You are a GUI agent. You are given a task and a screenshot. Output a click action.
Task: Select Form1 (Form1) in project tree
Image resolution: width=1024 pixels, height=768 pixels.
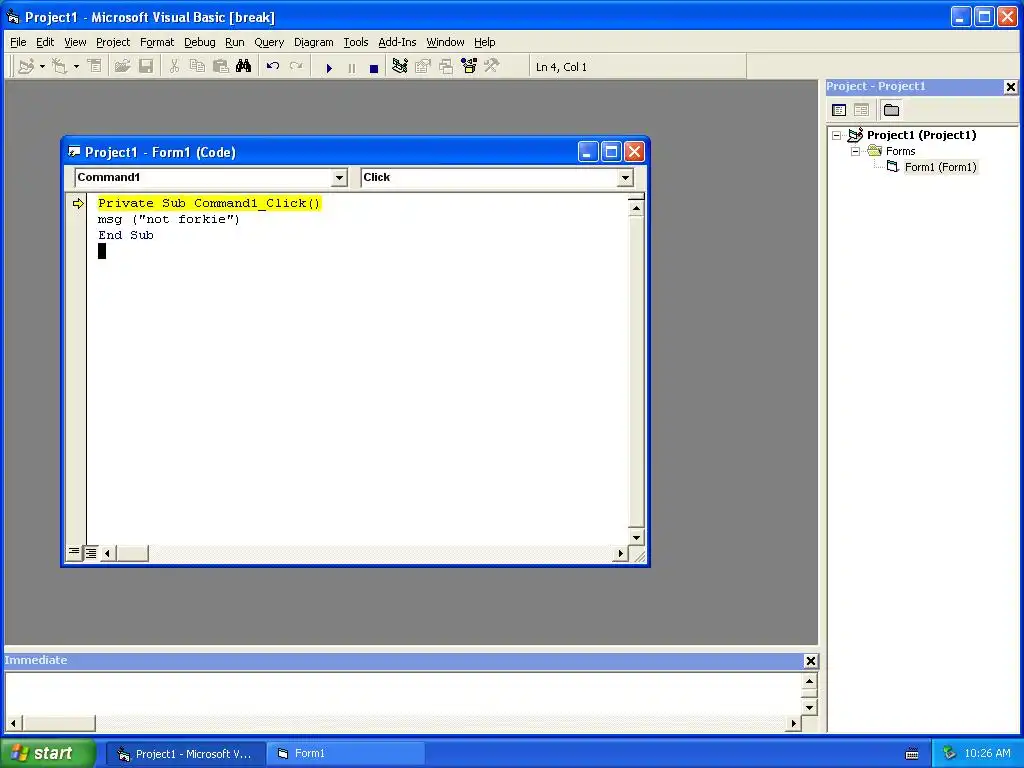click(940, 167)
